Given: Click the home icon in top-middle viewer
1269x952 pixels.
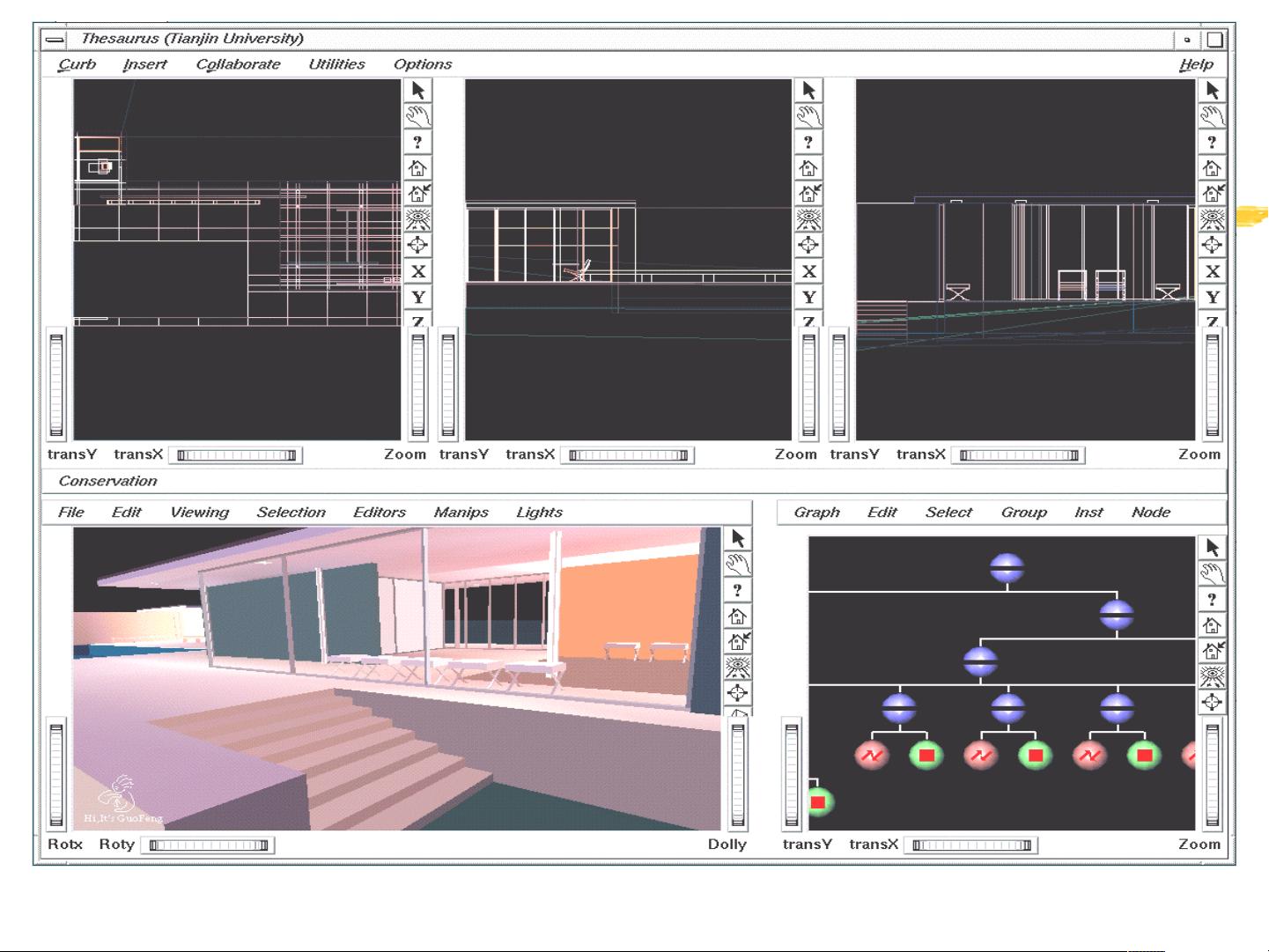Looking at the screenshot, I should click(x=808, y=167).
